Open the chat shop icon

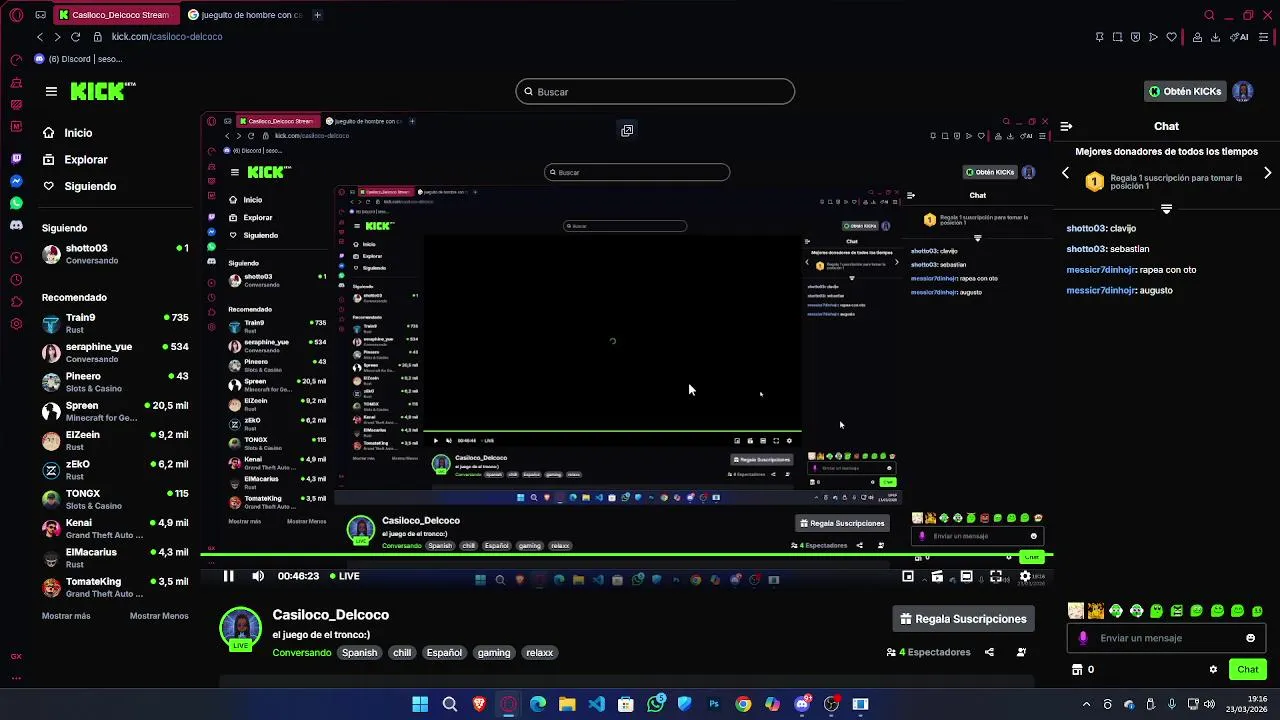[1077, 669]
